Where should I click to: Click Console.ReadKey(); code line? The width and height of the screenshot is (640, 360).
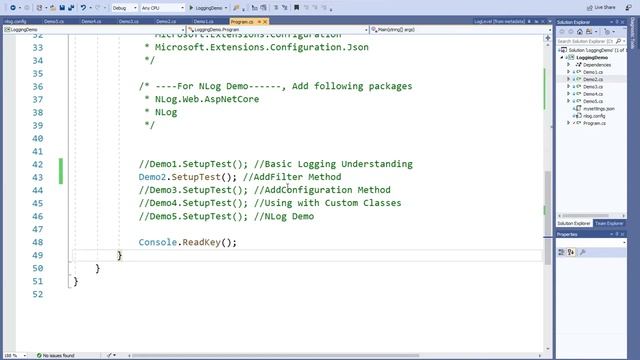pyautogui.click(x=187, y=242)
